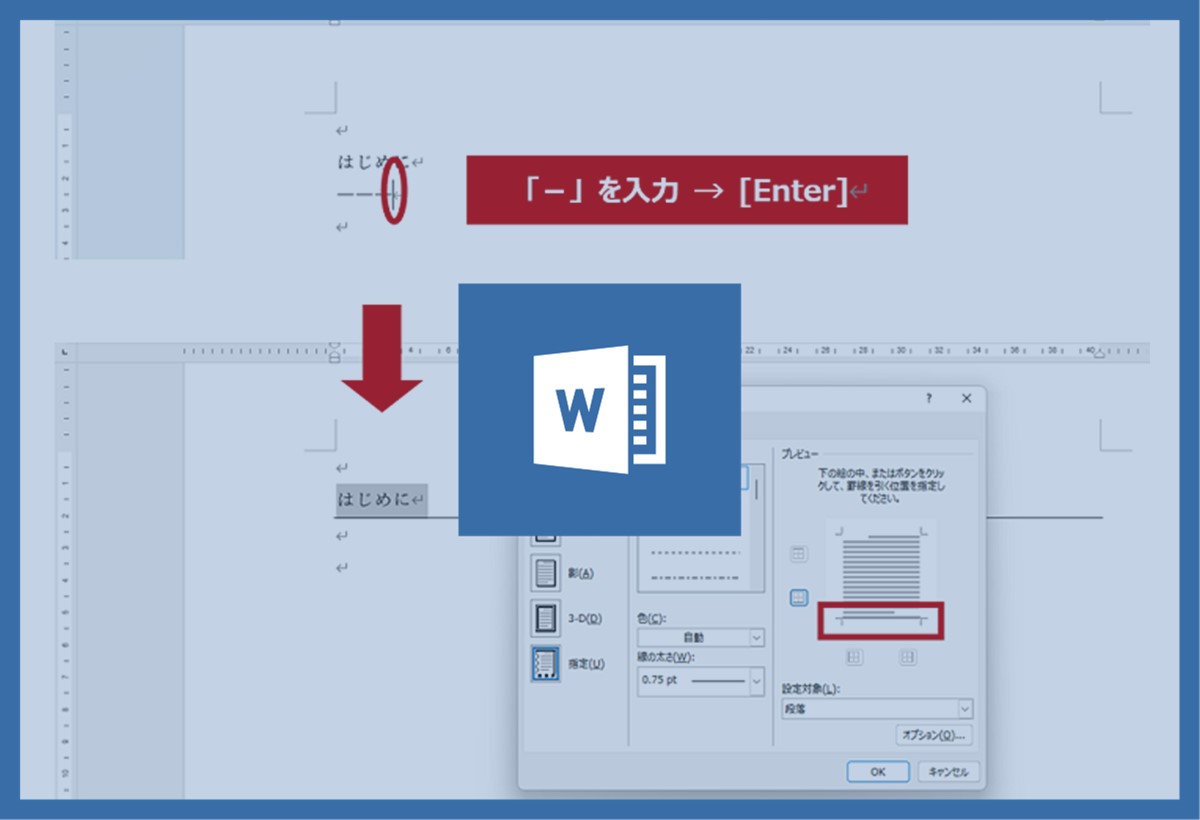Toggle the top border button beside preview
Image resolution: width=1200 pixels, height=820 pixels.
(x=799, y=554)
